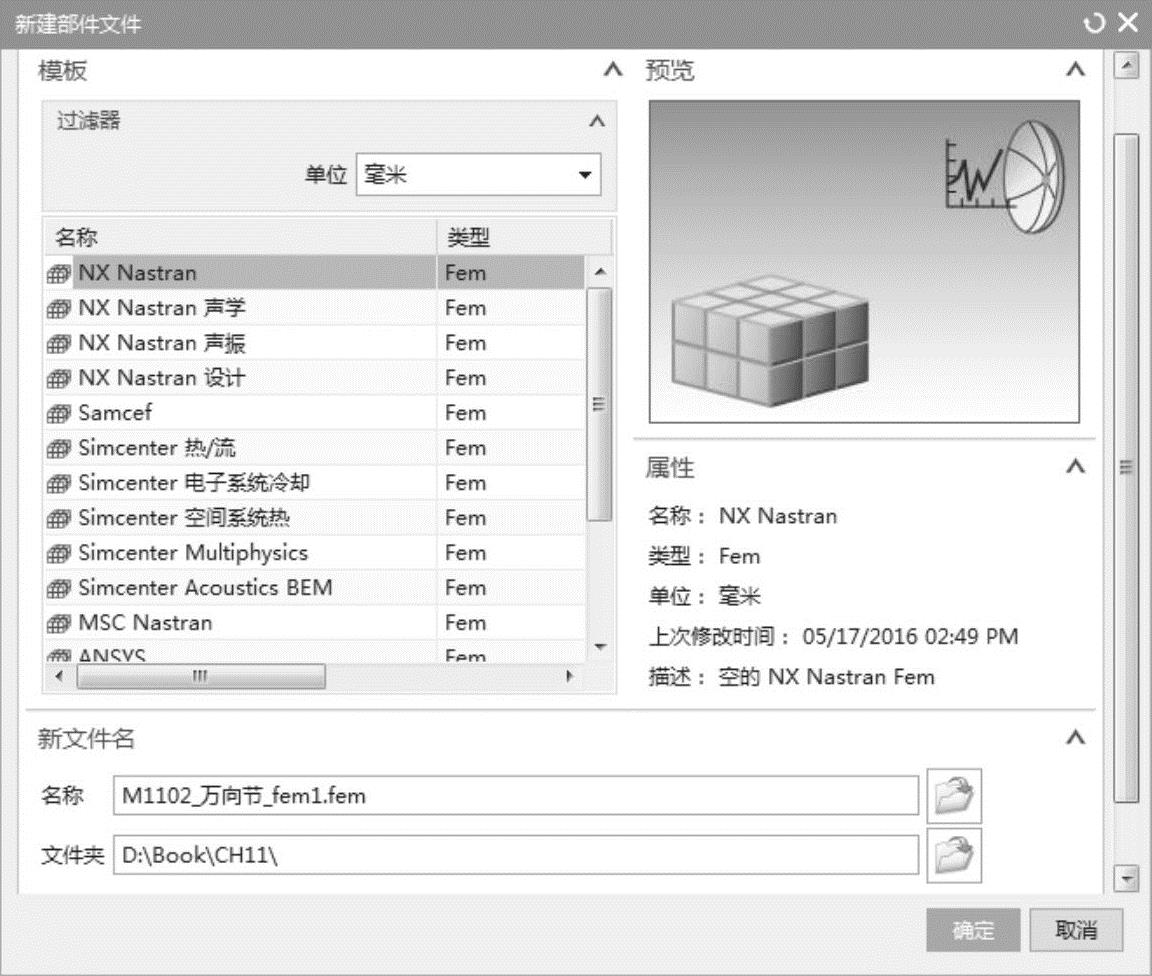Collapse the 新文件名 section
This screenshot has width=1152, height=976.
click(1076, 738)
